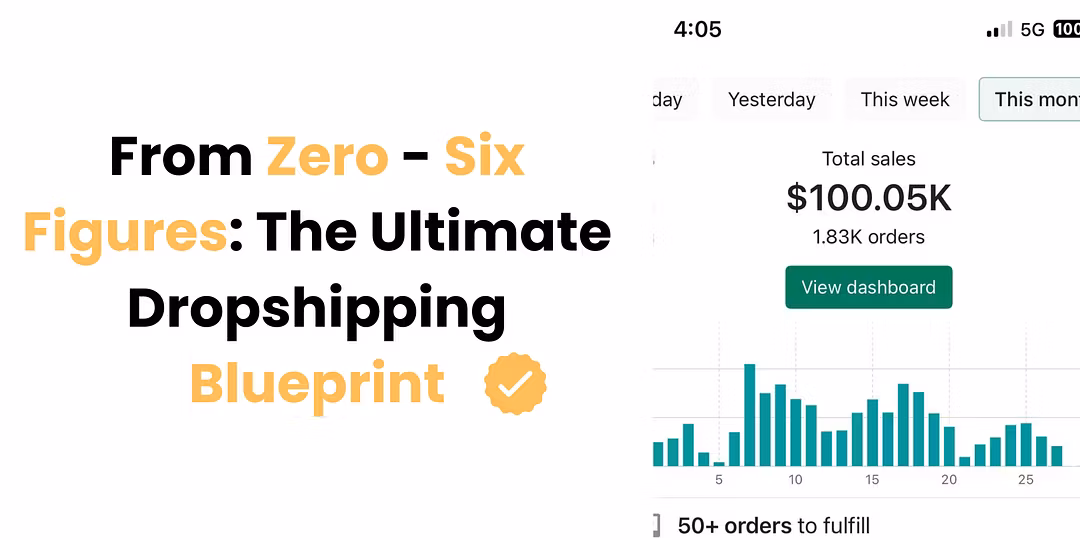Viewport: 1080px width, 540px height.
Task: Select the This week filter
Action: (x=905, y=100)
